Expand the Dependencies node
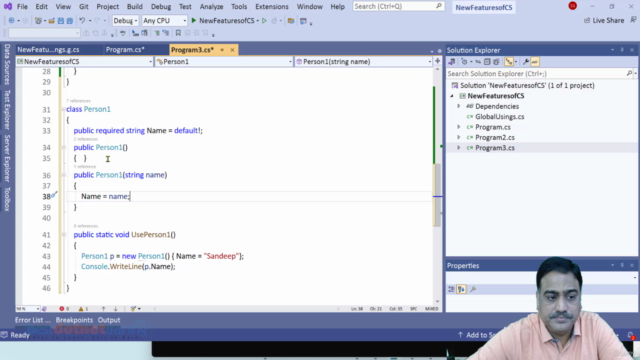Screen dimensions: 640x360 [458, 106]
